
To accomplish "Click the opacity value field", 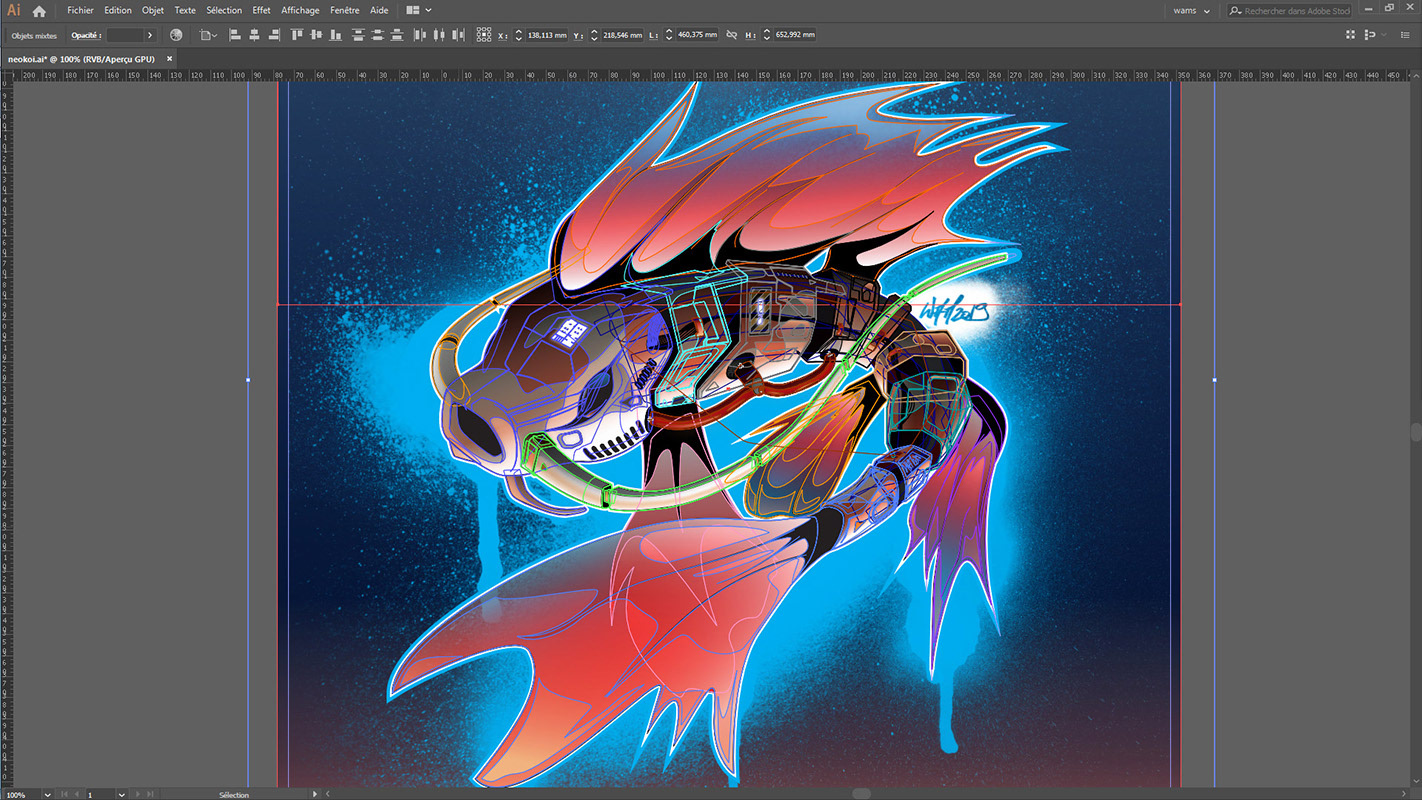I will click(125, 35).
